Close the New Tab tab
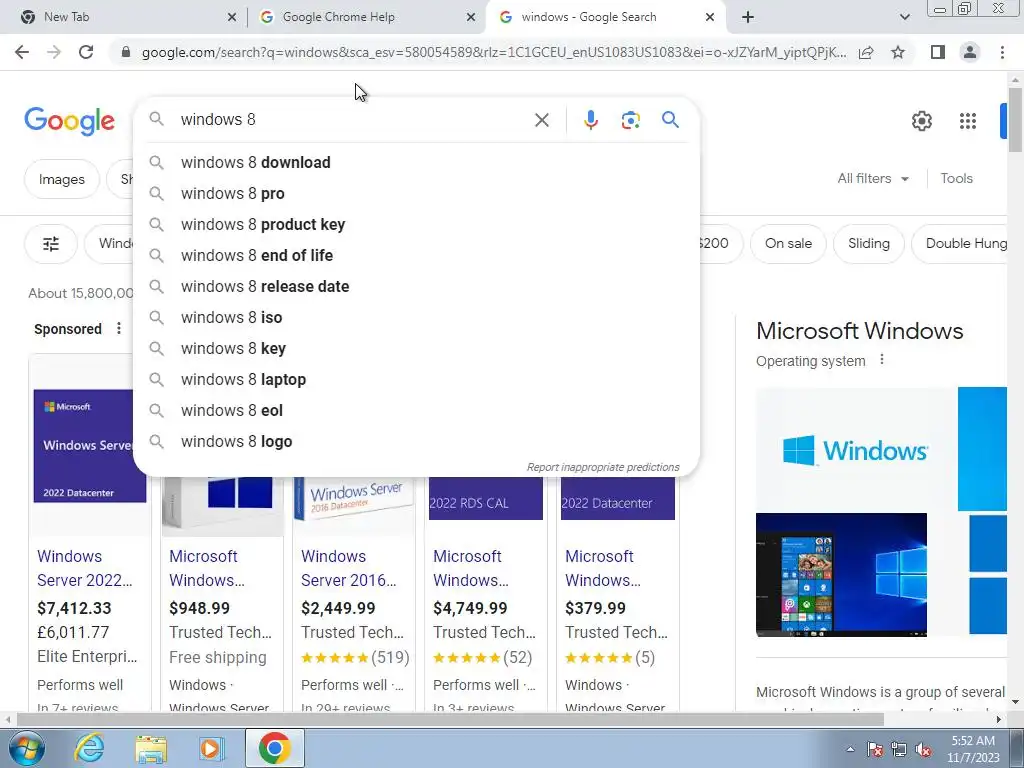 click(232, 18)
